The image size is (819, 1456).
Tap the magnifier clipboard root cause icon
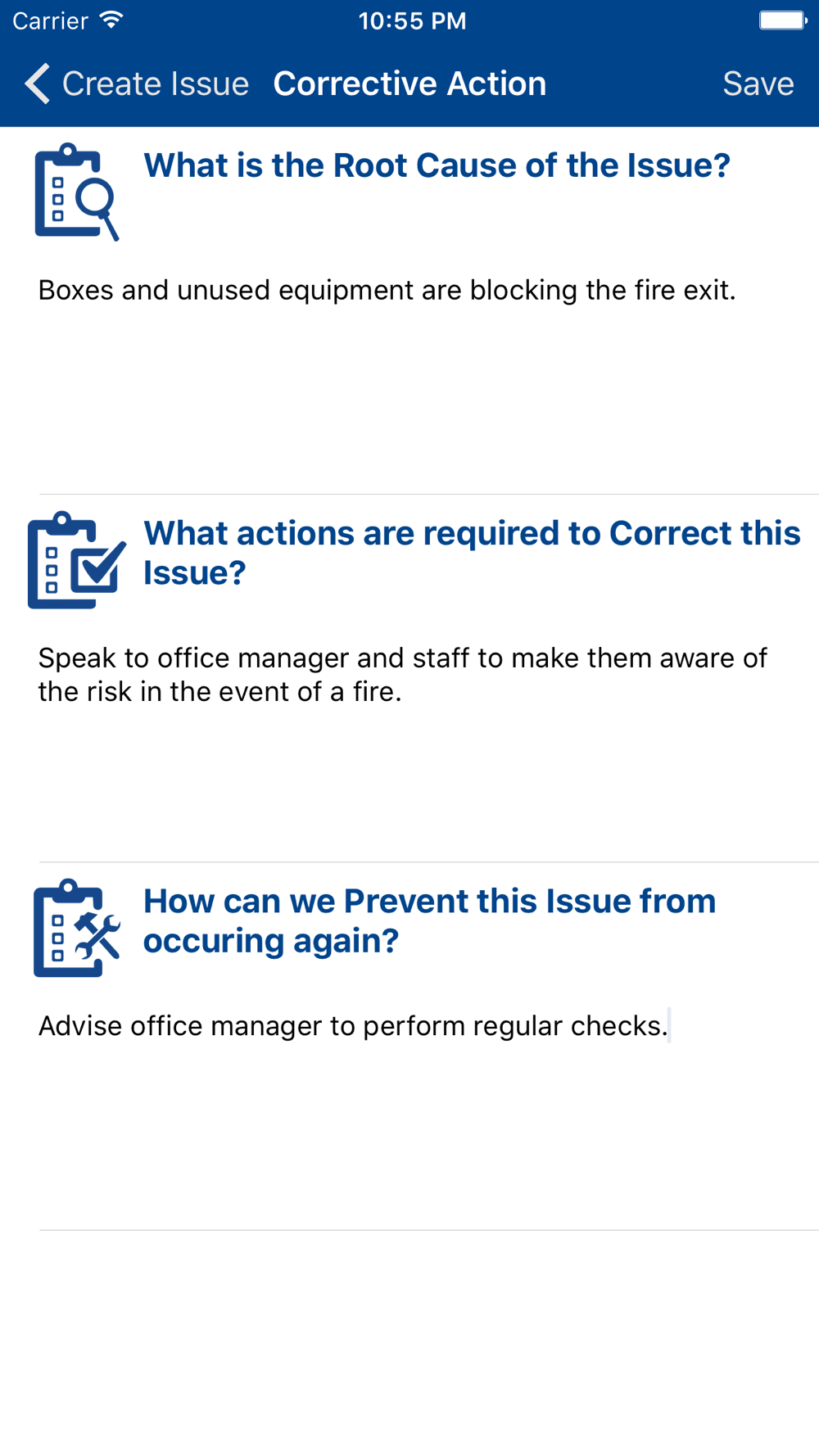(x=77, y=192)
